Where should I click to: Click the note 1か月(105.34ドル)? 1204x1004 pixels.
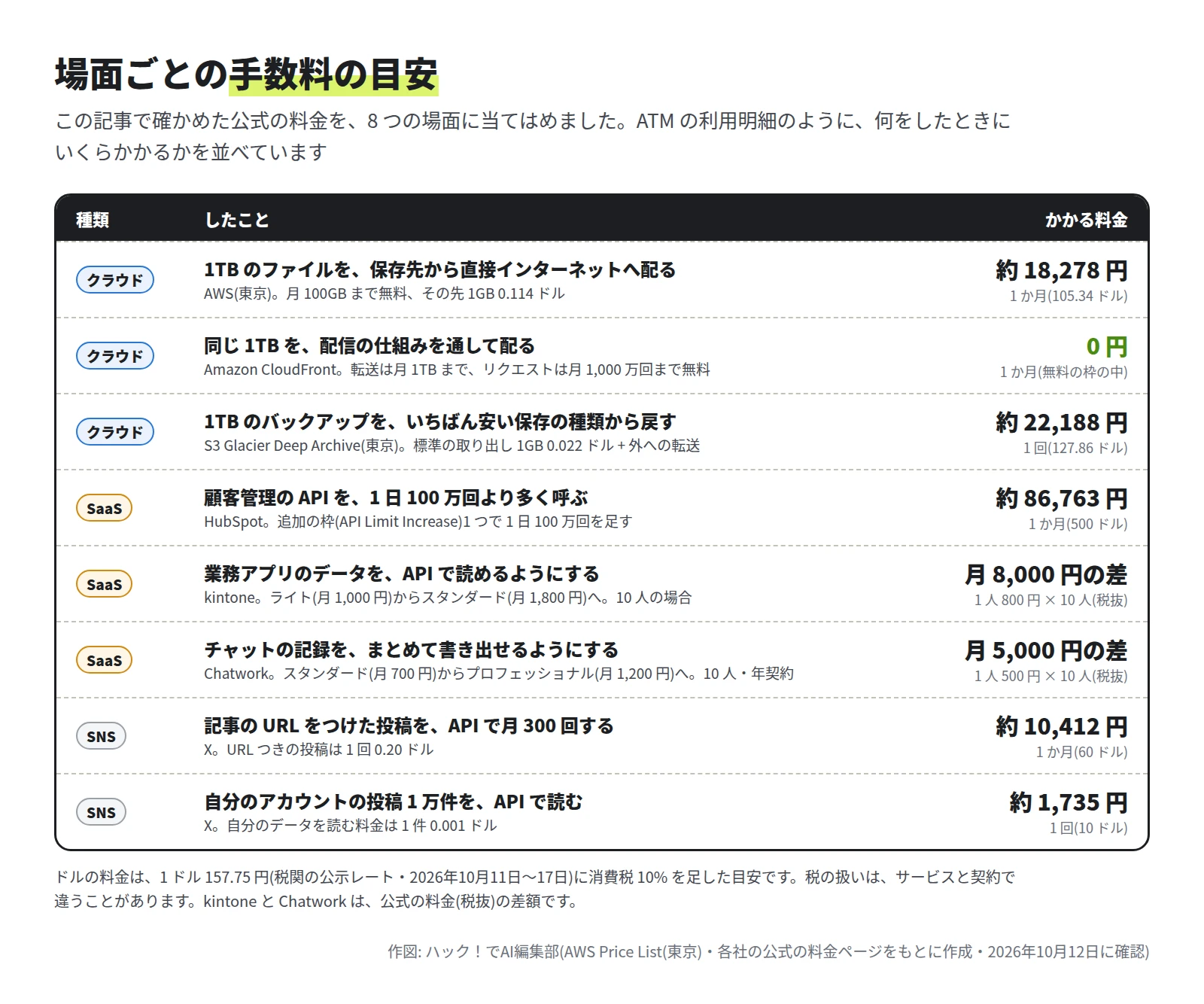coord(1069,296)
